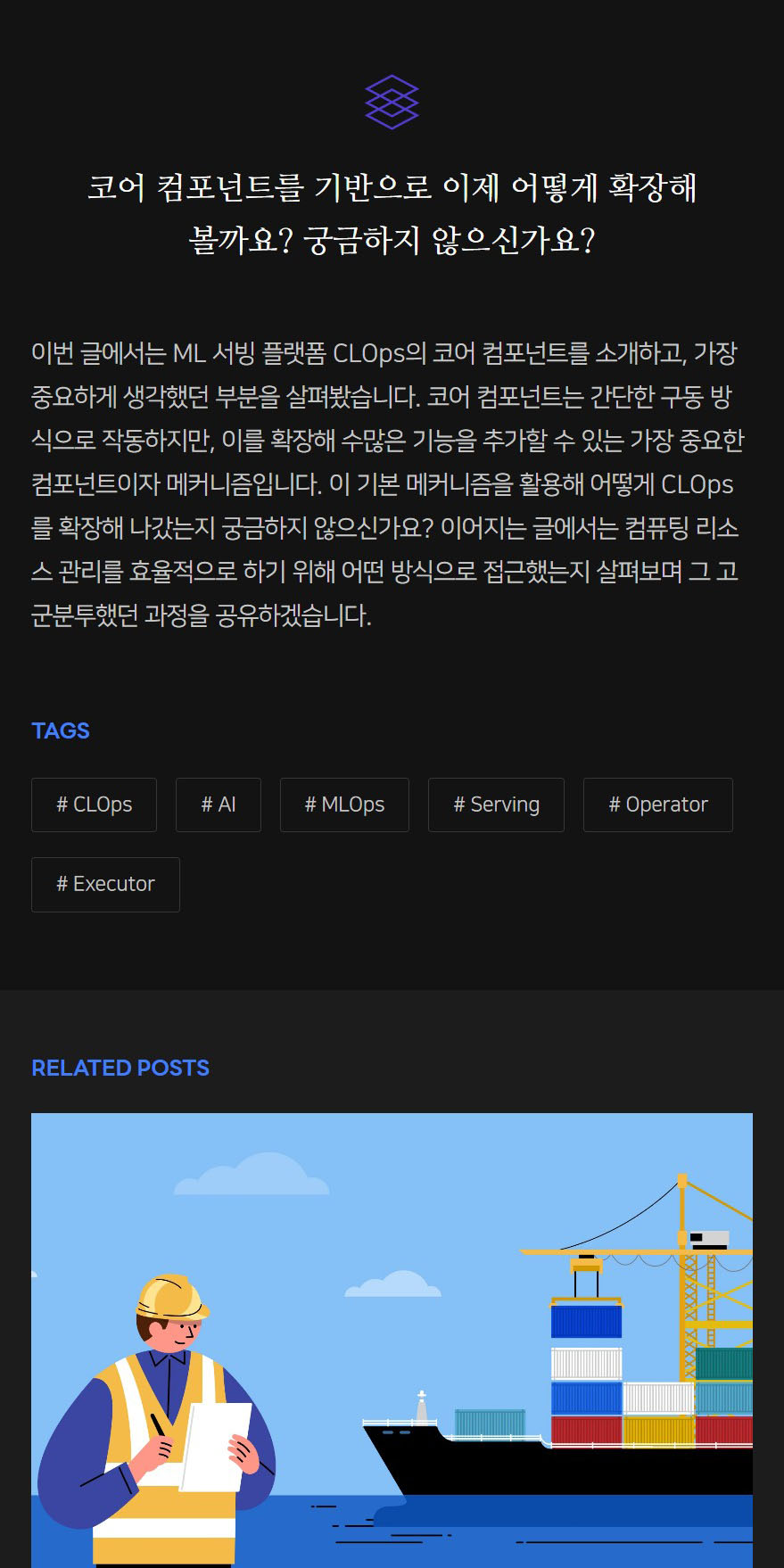Open the # CLOps tag
The width and height of the screenshot is (784, 1568).
(x=94, y=805)
